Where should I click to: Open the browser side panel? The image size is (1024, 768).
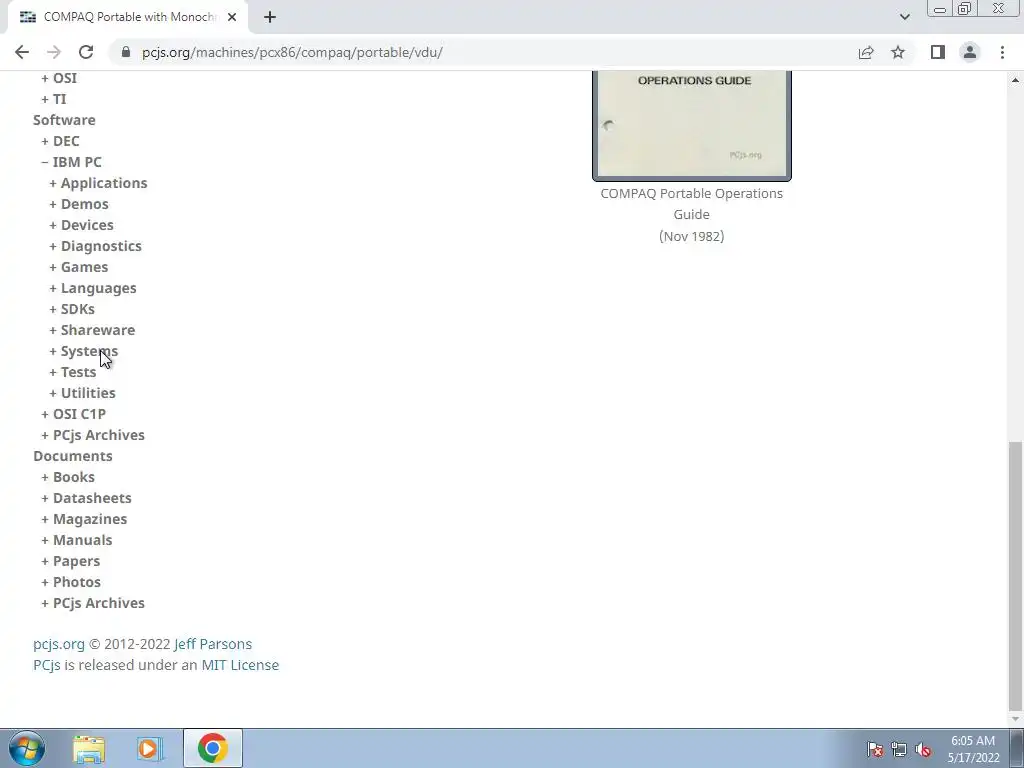click(x=938, y=52)
